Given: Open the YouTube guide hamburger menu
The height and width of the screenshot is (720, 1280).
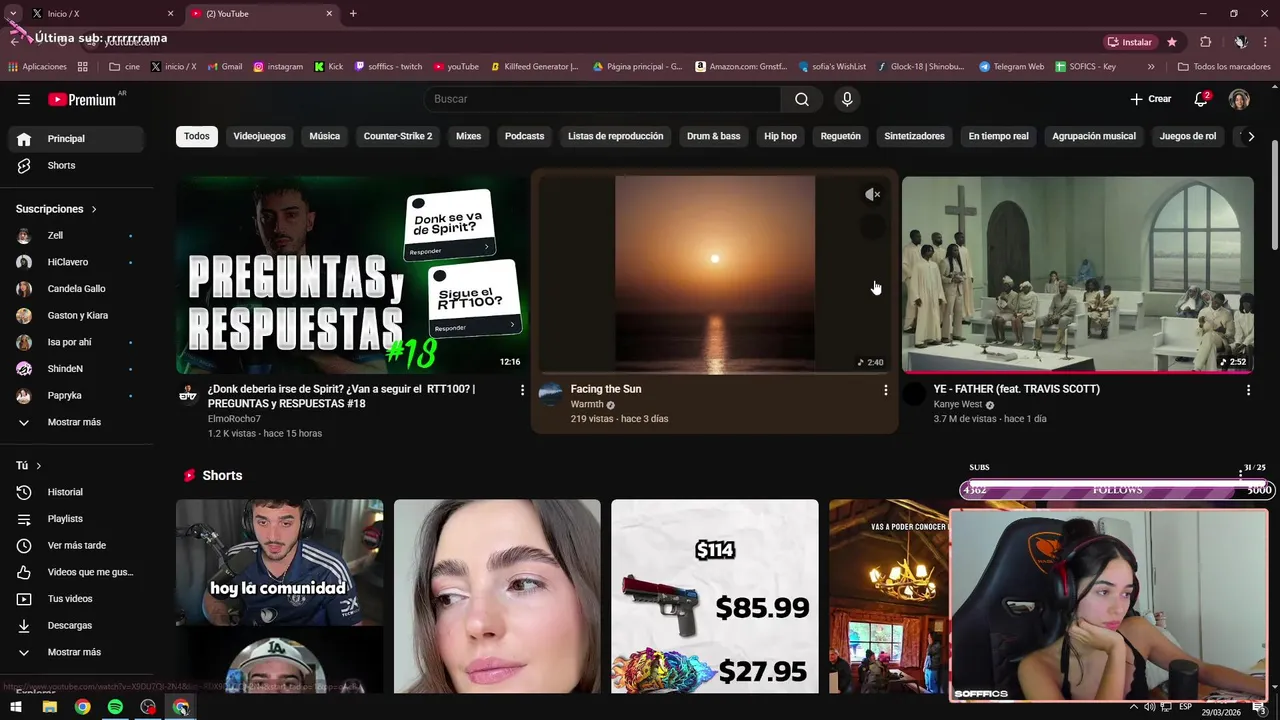Looking at the screenshot, I should tap(24, 99).
